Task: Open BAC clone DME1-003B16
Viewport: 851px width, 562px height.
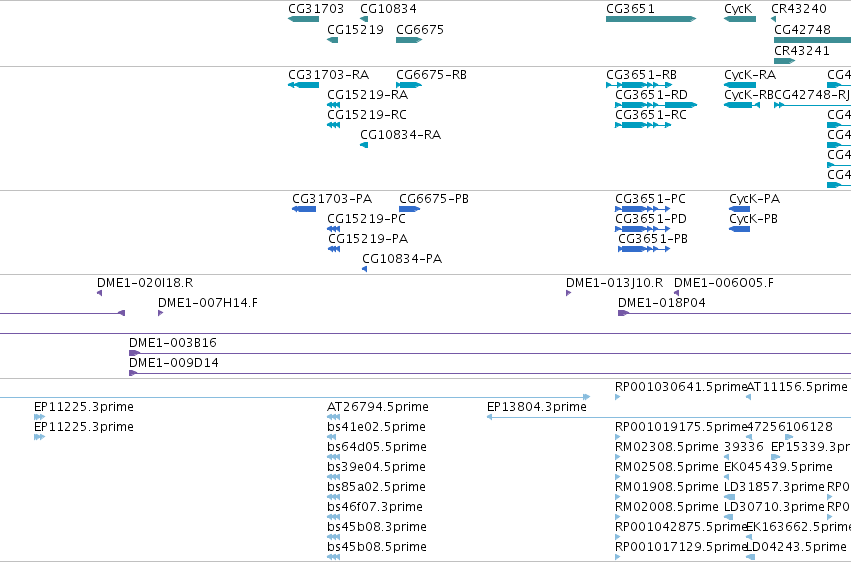Action: click(x=173, y=343)
